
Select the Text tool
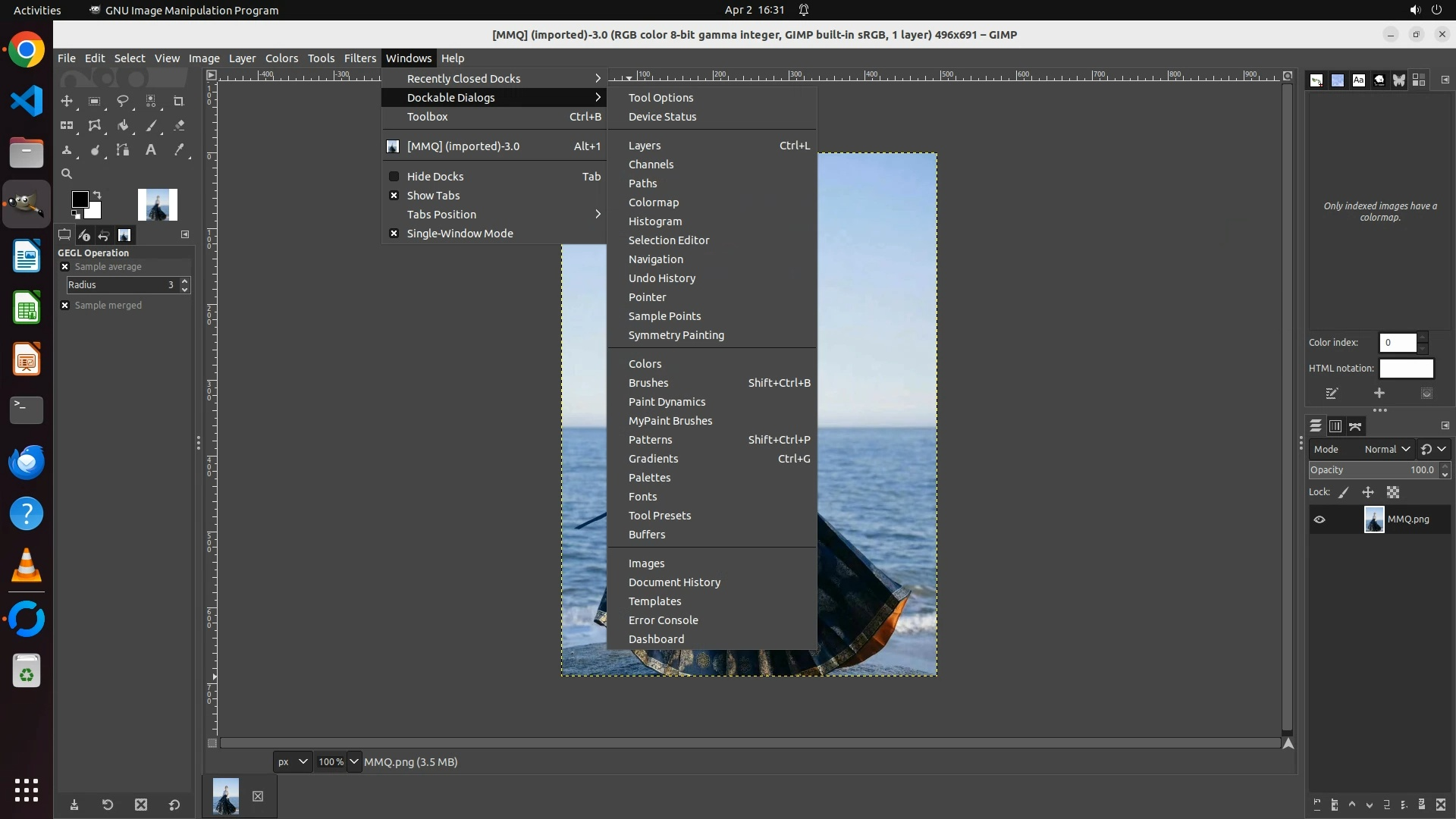(151, 150)
